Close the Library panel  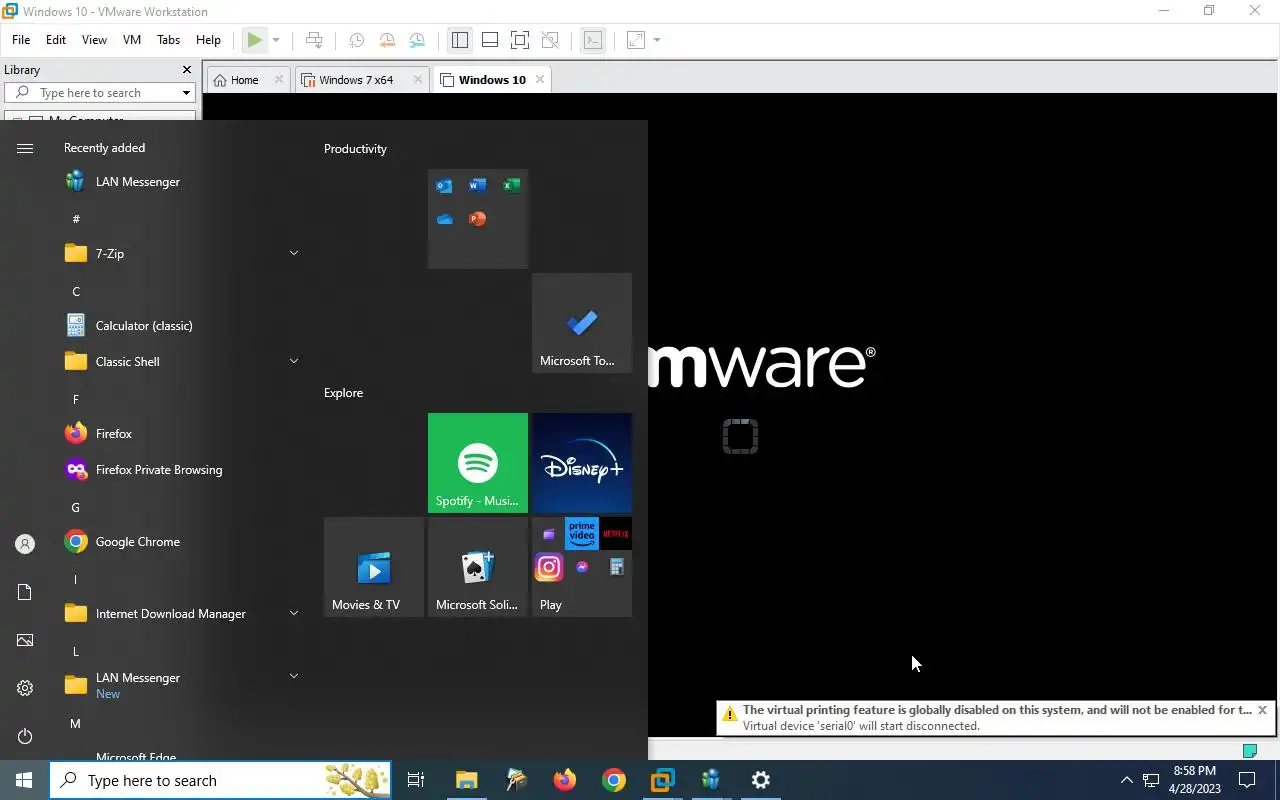186,70
